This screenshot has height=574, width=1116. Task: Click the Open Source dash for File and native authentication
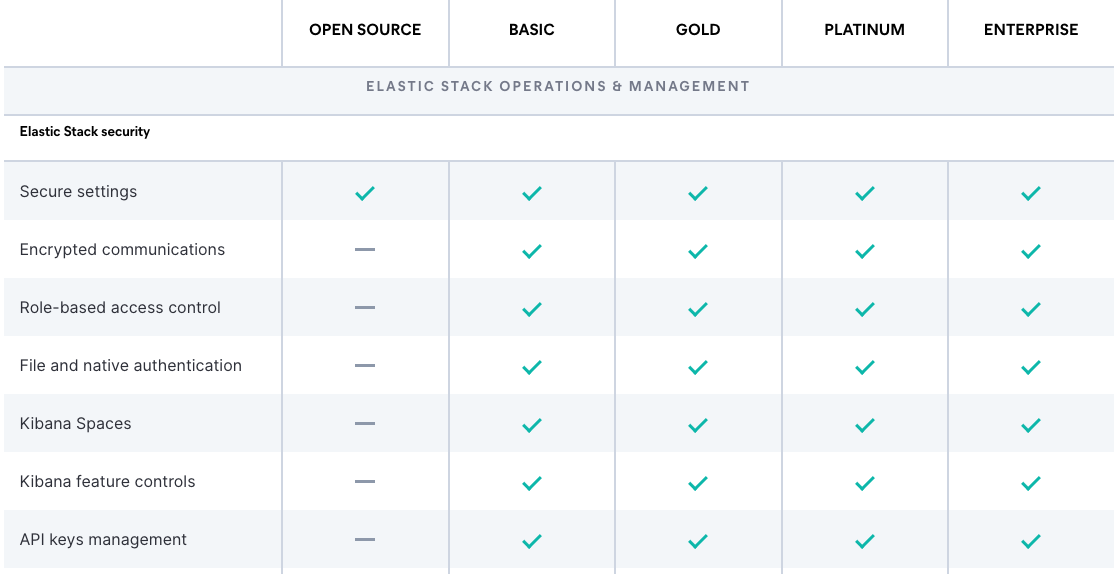click(x=365, y=365)
